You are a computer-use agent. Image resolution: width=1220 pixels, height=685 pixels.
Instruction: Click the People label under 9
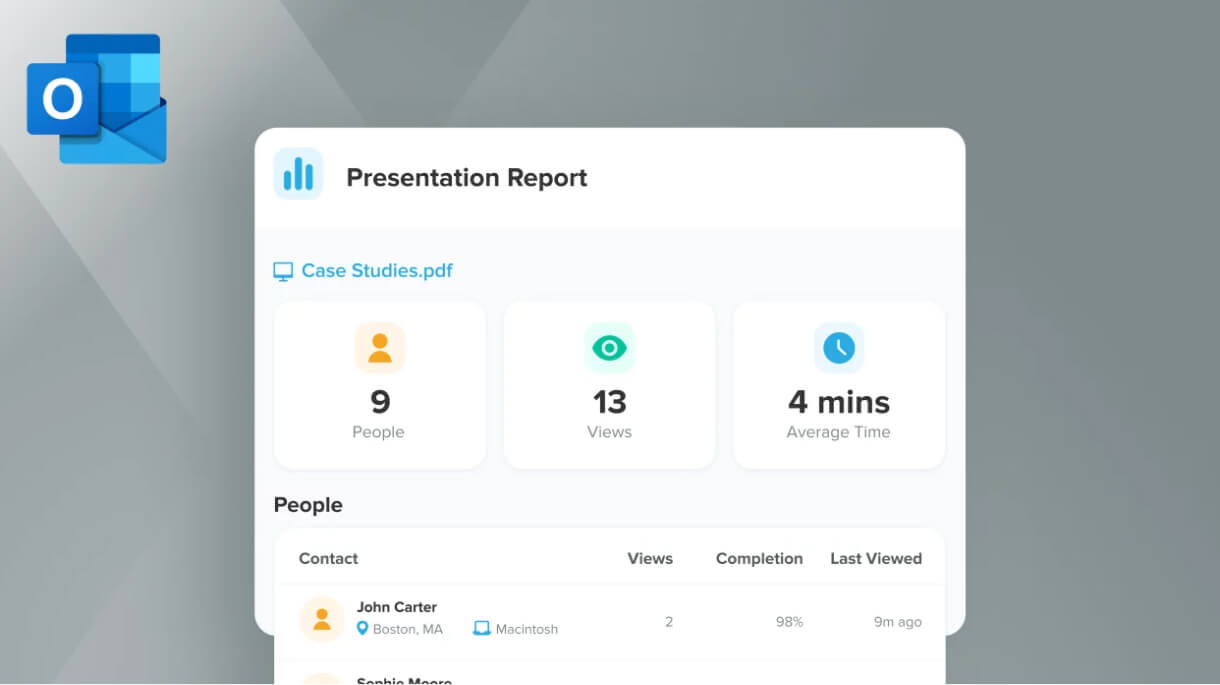pyautogui.click(x=378, y=432)
